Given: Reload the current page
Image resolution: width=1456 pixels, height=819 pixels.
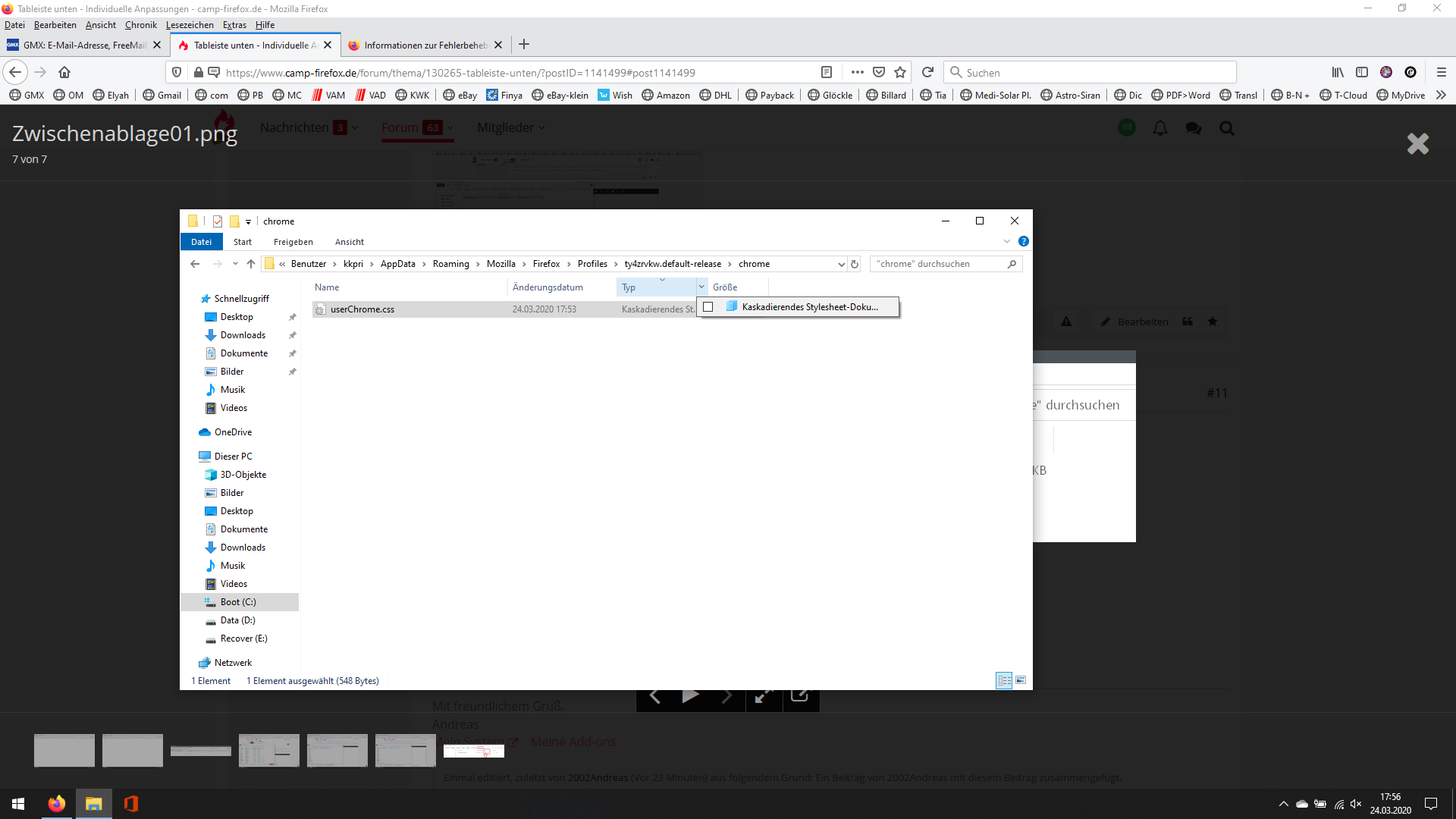Looking at the screenshot, I should coord(927,72).
